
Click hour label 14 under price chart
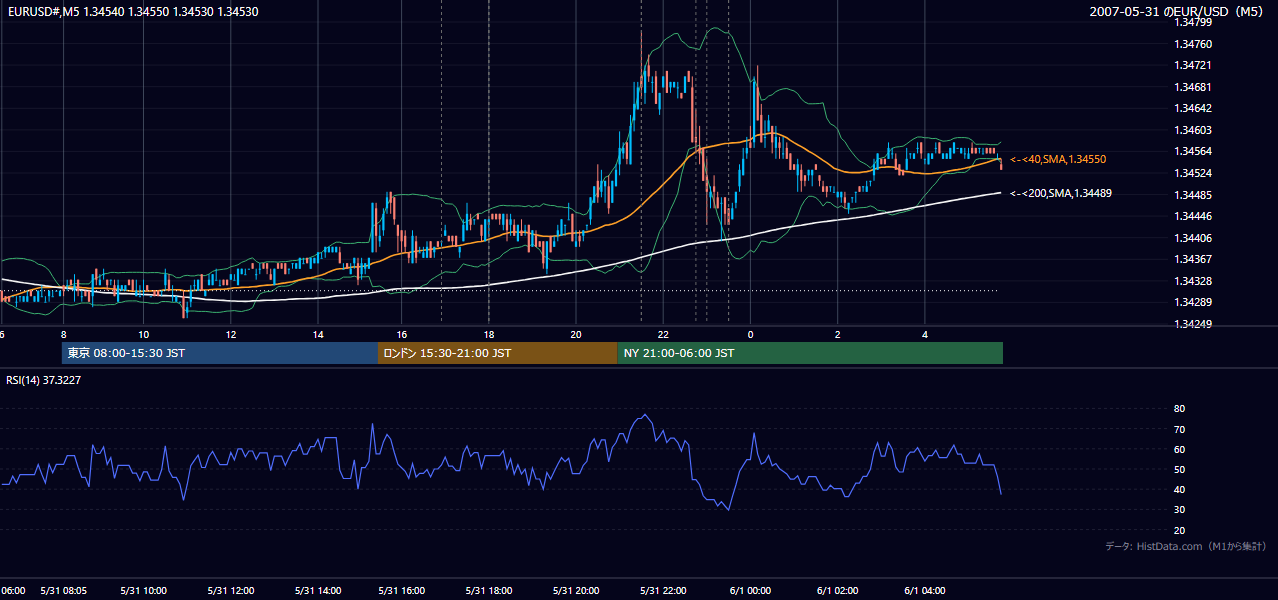click(318, 334)
